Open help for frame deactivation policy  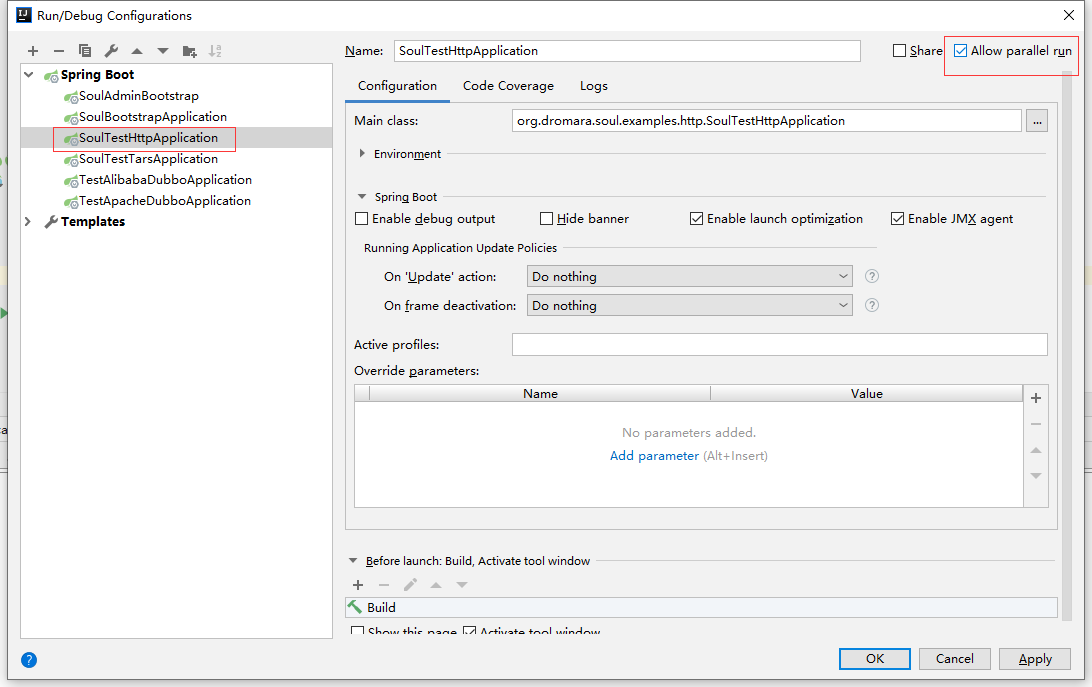coord(871,305)
